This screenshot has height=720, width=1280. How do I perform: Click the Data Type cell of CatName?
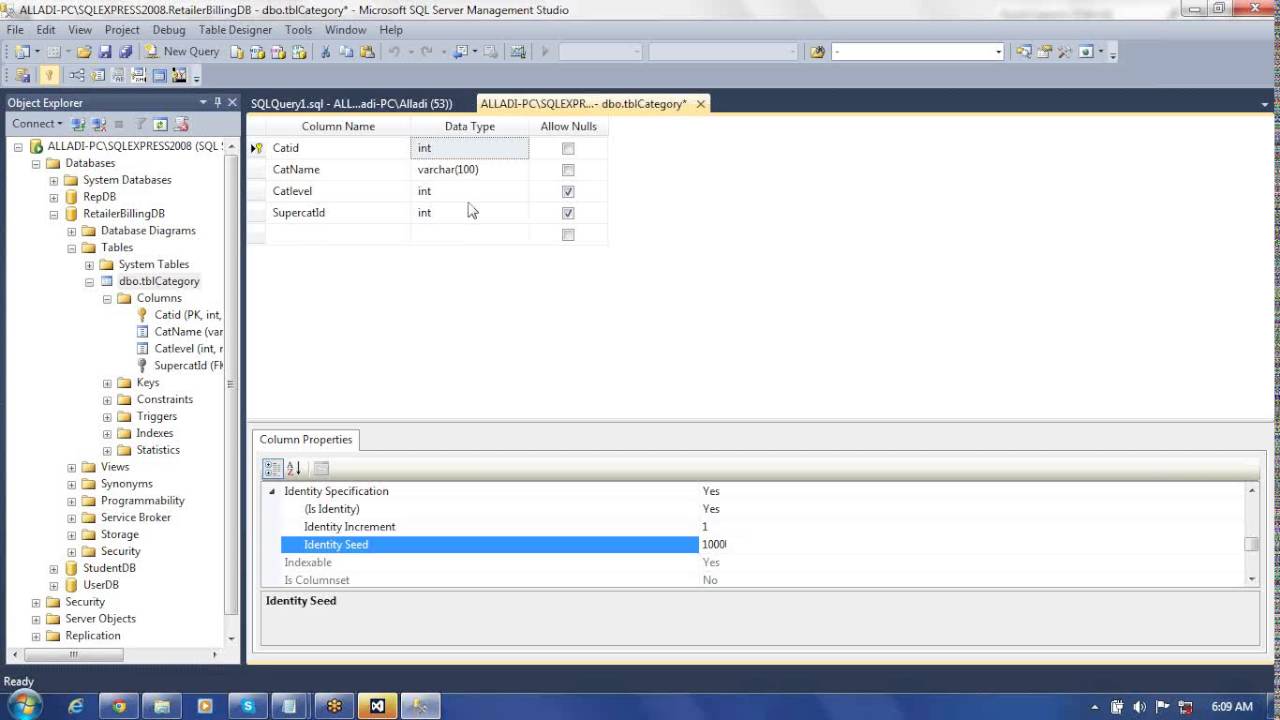click(469, 169)
